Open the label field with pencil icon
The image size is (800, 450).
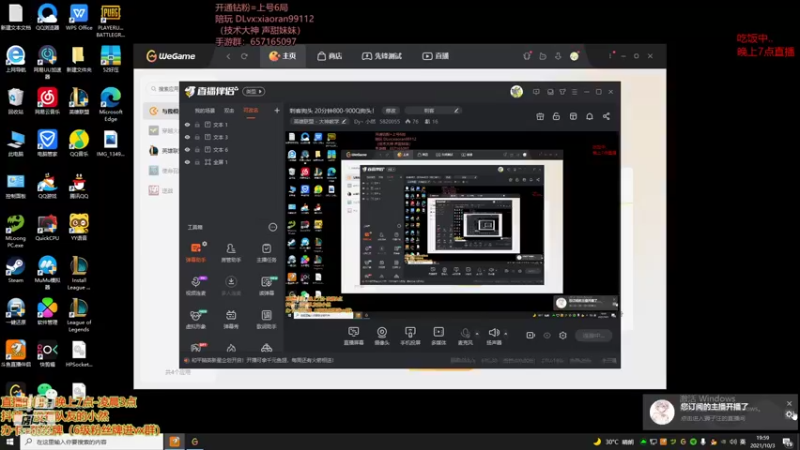433,110
